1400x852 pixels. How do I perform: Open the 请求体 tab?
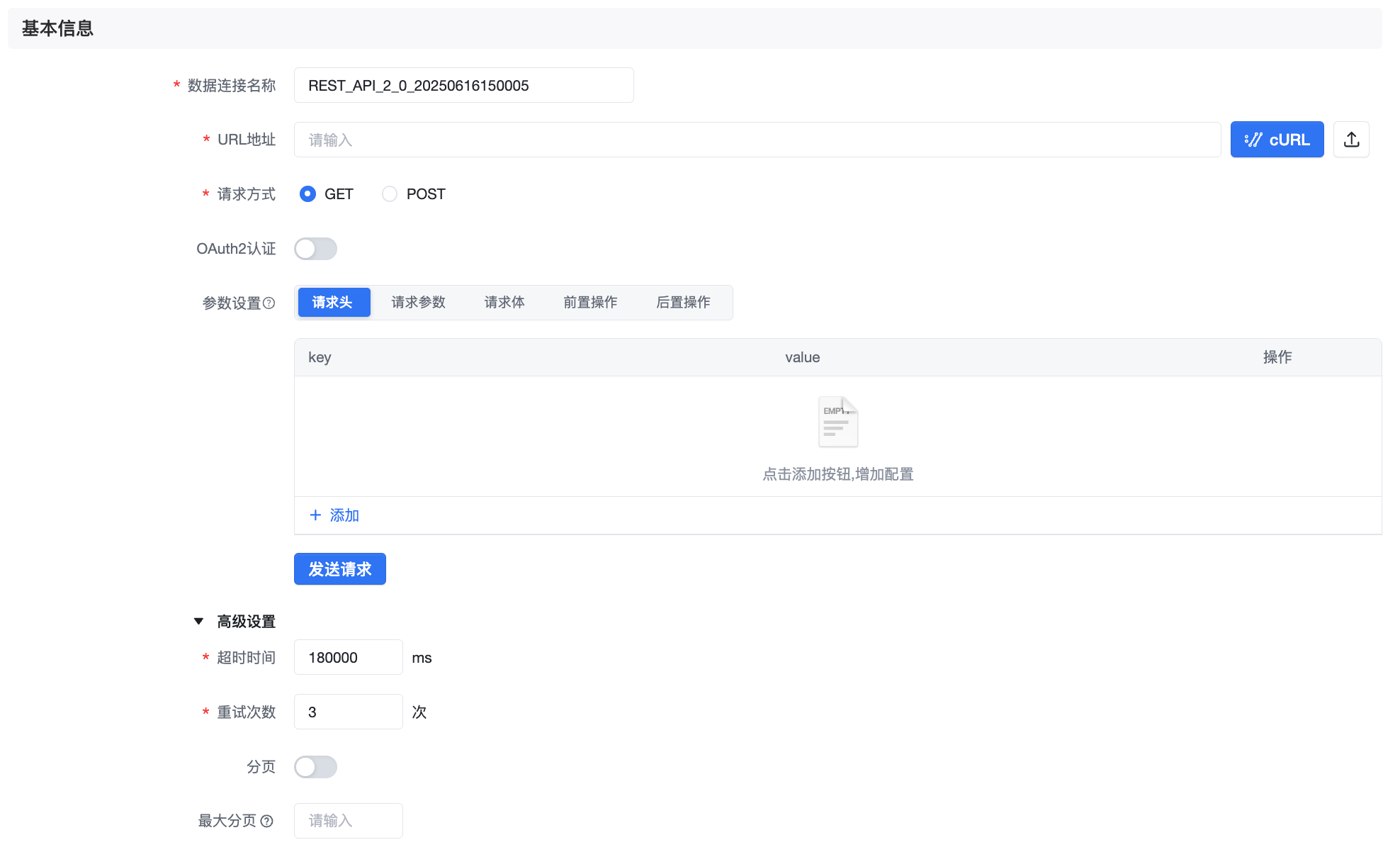[x=504, y=303]
